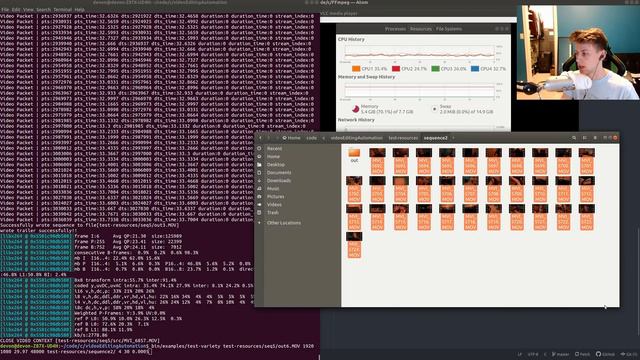Open the View menu in the terminal

tap(28, 9)
